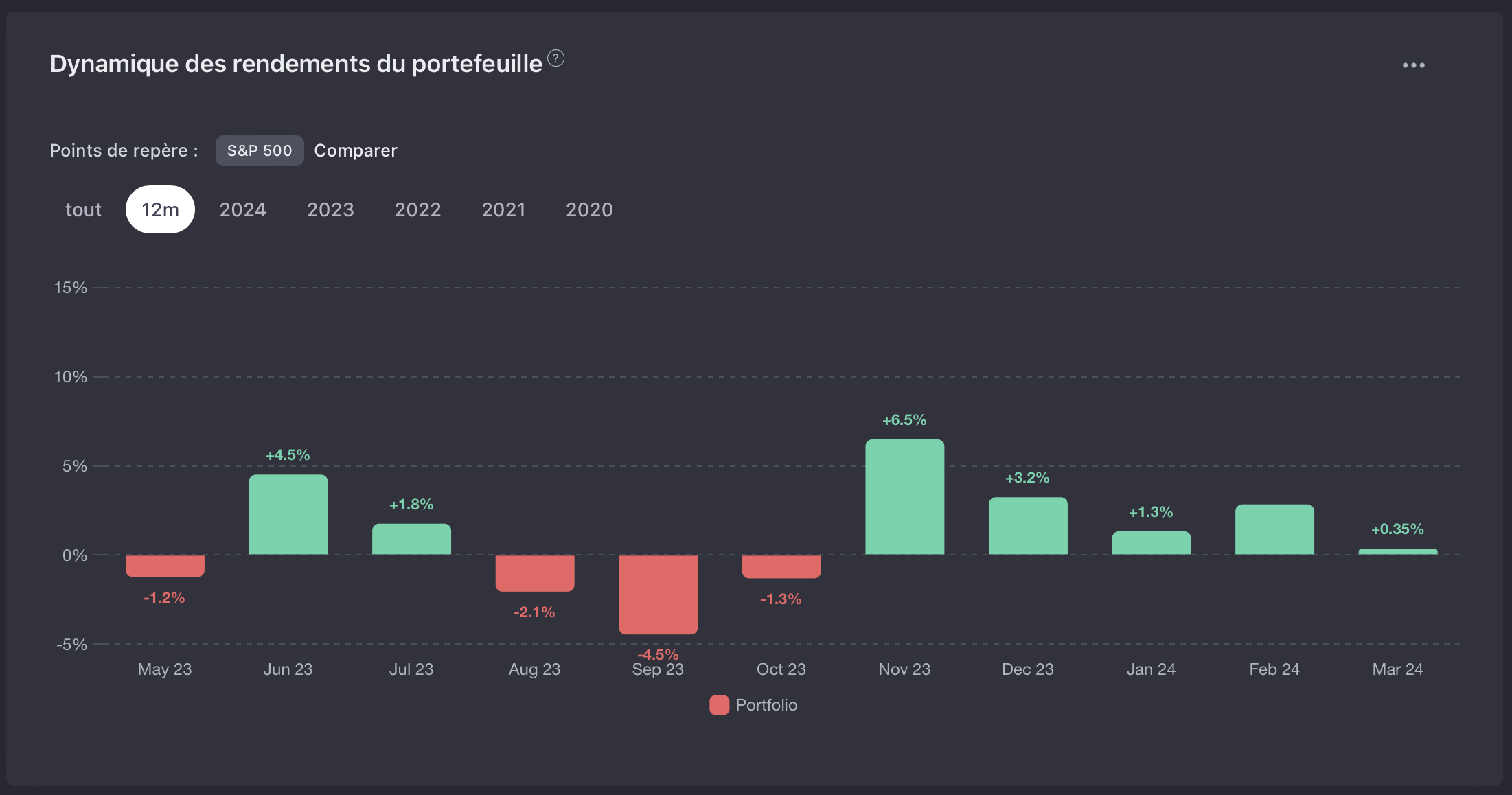The height and width of the screenshot is (795, 1512).
Task: Click the Nov 23 green bar
Action: tap(904, 497)
